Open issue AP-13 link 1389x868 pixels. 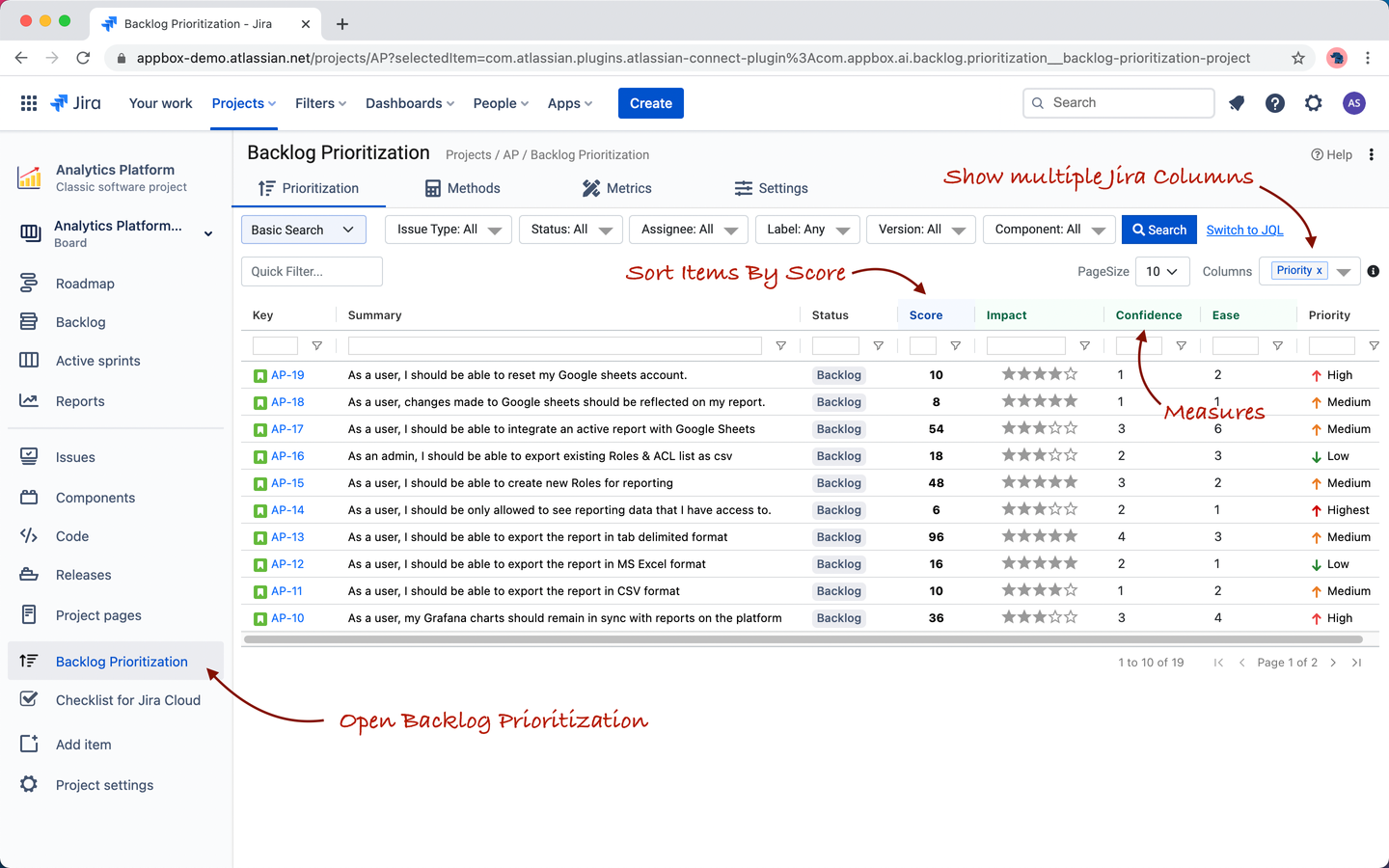(x=287, y=537)
